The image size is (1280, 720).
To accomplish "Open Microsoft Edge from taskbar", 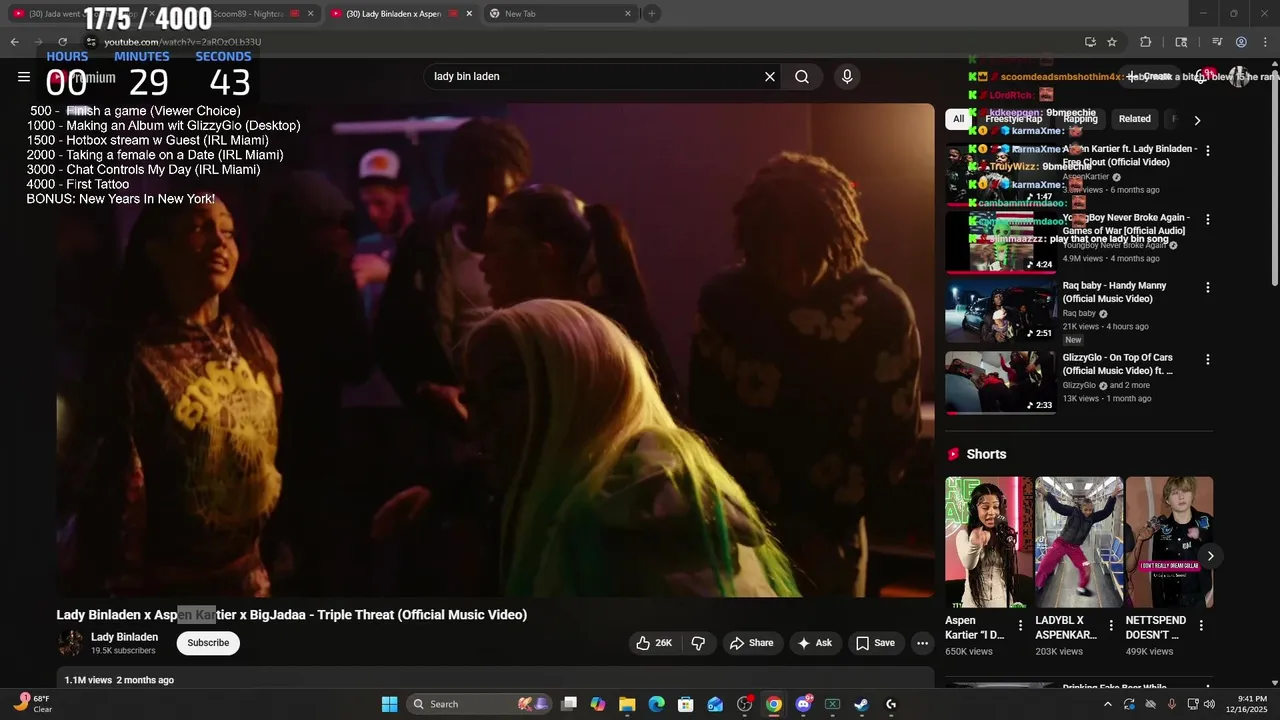I will point(656,704).
